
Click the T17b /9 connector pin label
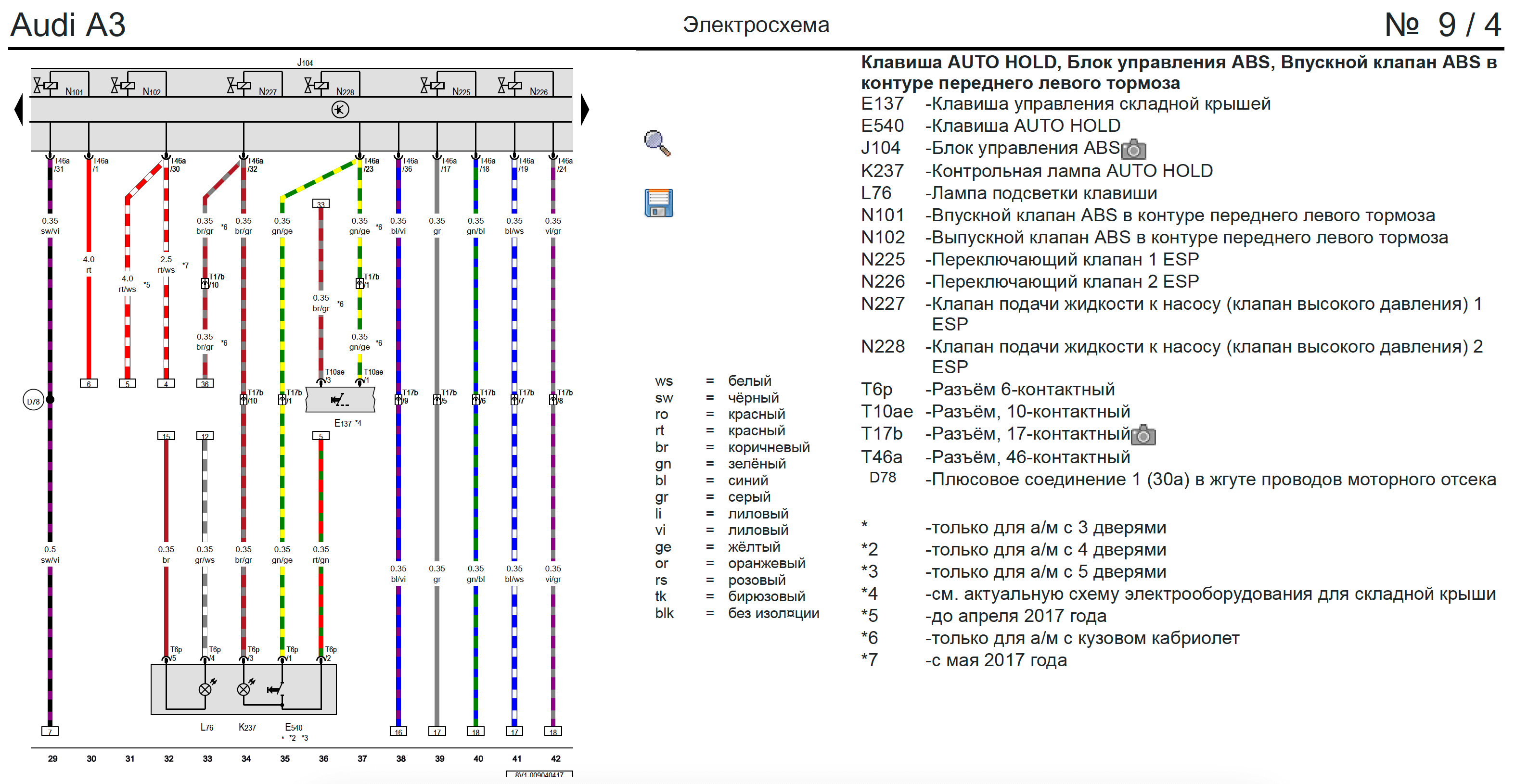click(410, 397)
